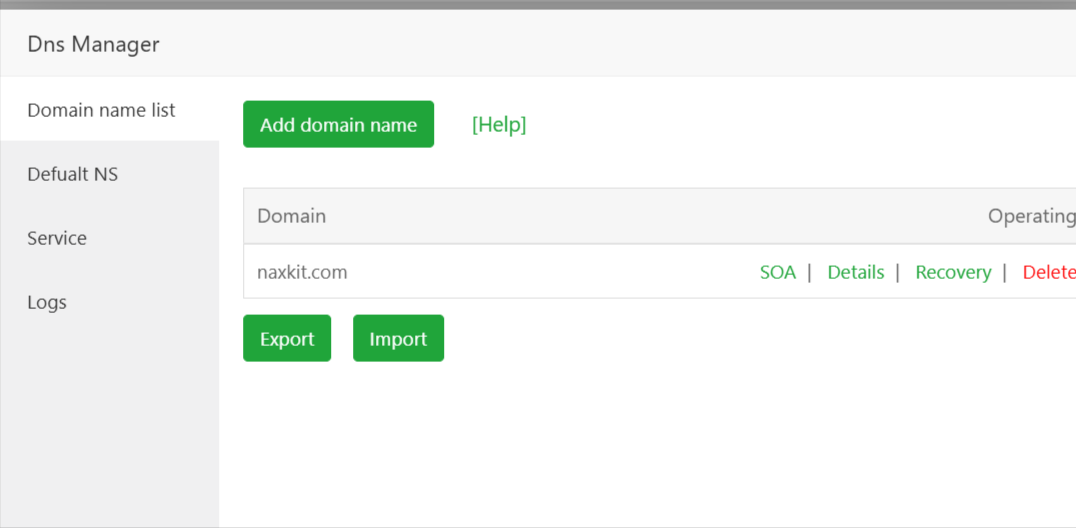
Task: Go to the Service tab
Action: pos(57,238)
